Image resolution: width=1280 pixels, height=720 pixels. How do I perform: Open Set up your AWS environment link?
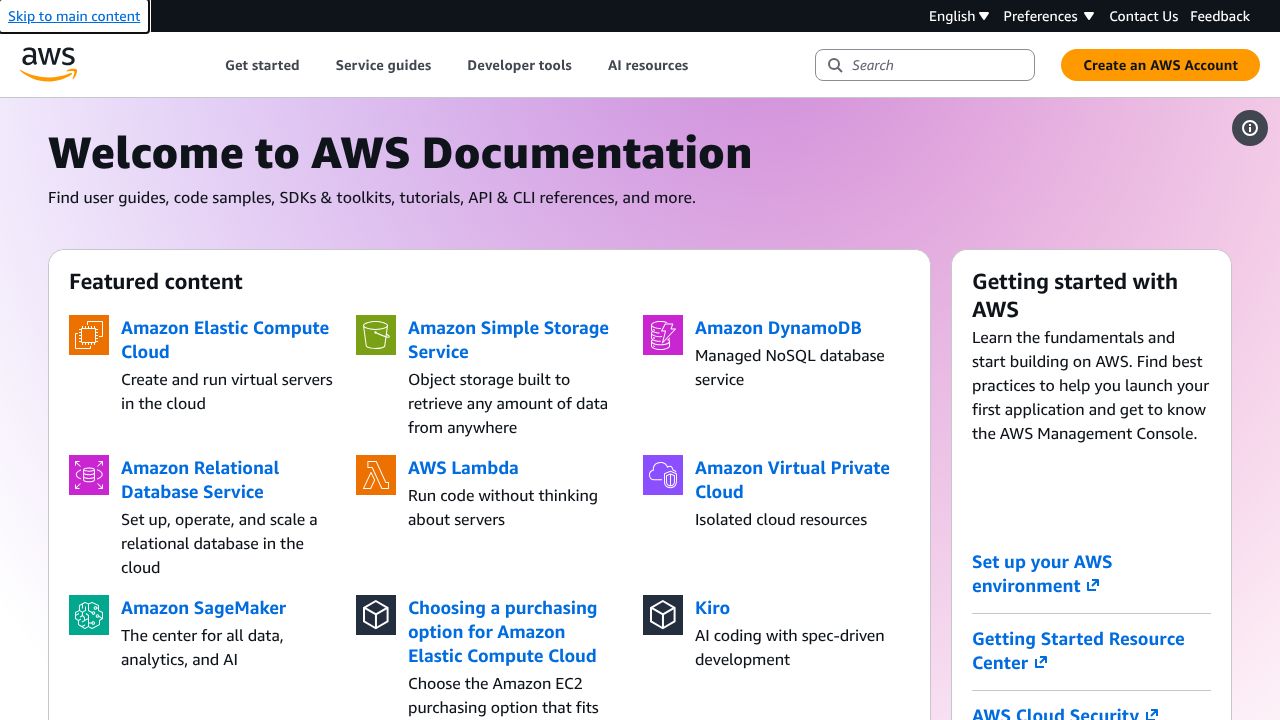(1042, 574)
